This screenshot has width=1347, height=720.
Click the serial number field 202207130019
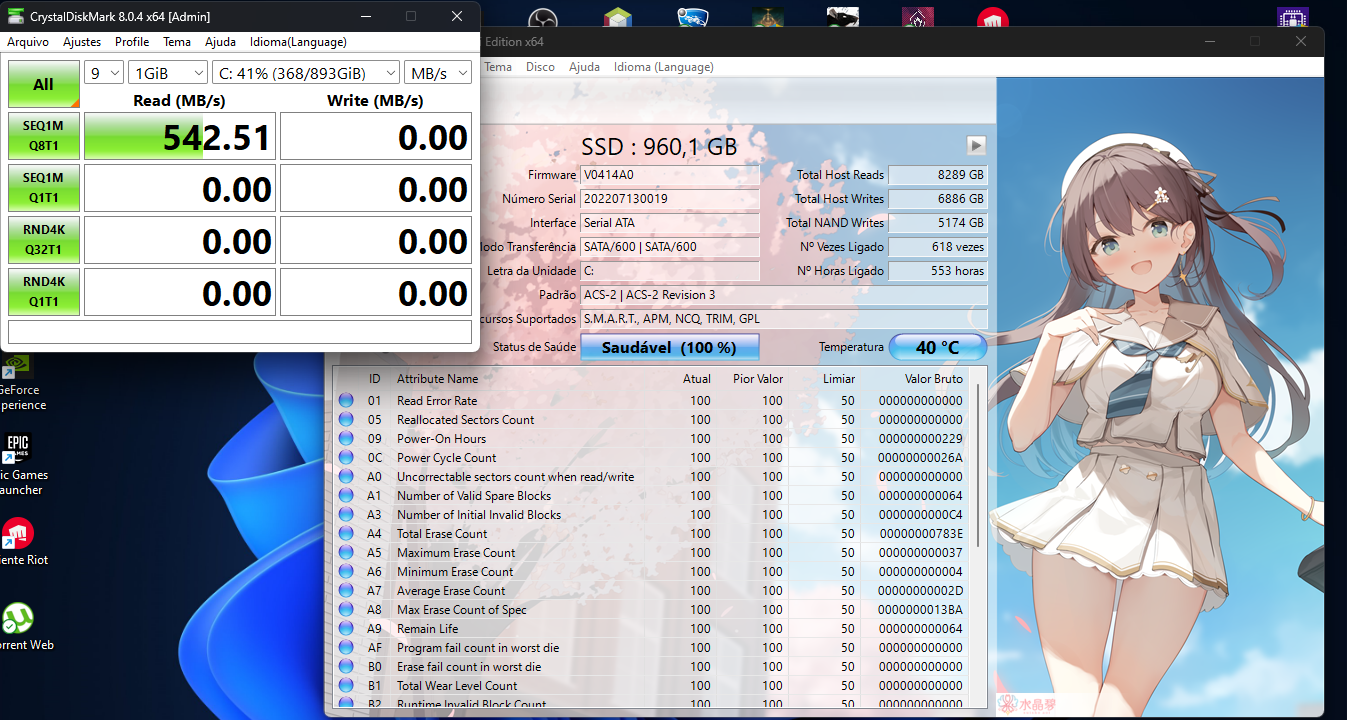tap(669, 199)
